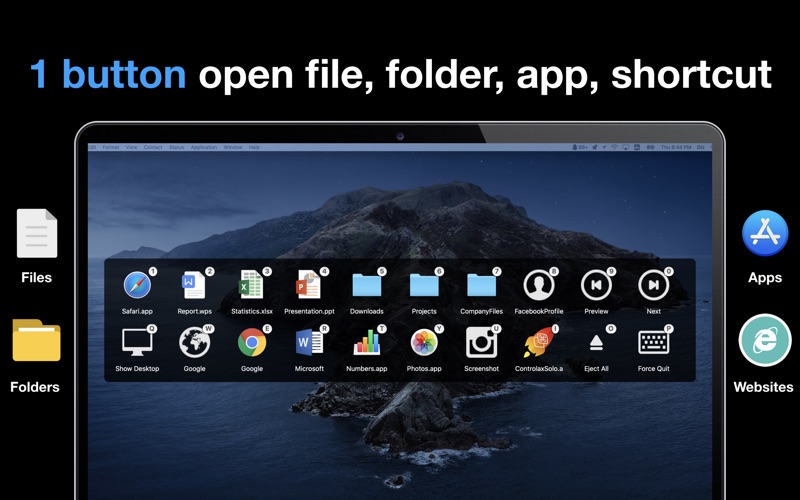Viewport: 800px width, 500px height.
Task: Open the Projects folder shortcut
Action: pyautogui.click(x=424, y=285)
